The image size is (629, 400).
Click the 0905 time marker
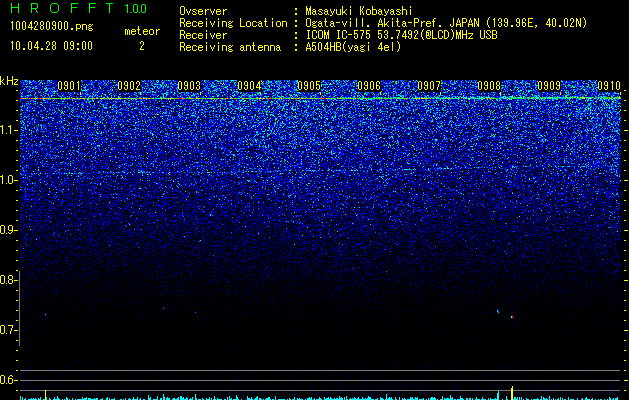(x=309, y=86)
